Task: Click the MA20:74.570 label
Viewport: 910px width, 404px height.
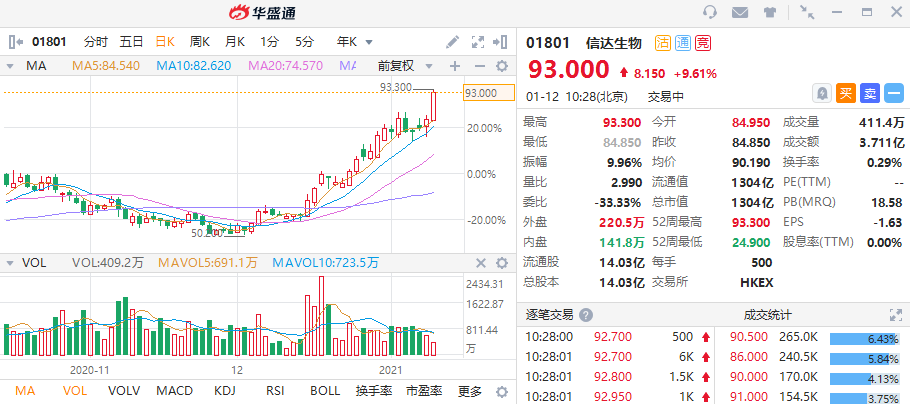Action: [286, 66]
